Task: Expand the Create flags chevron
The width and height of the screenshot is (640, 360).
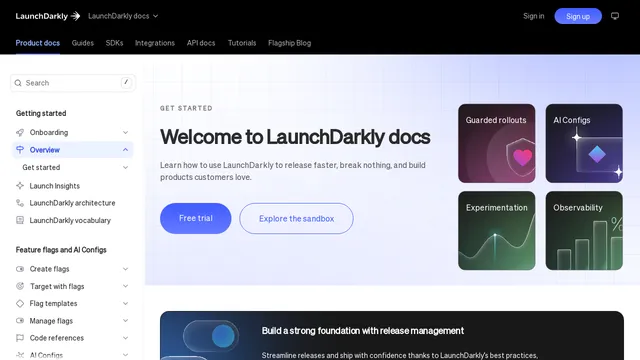Action: [125, 269]
